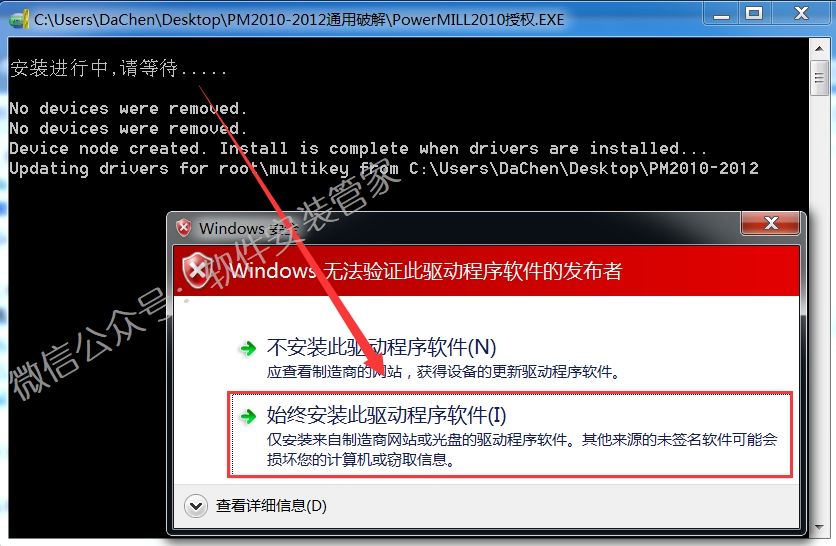Click the console scrollbar up arrow
This screenshot has width=836, height=546.
click(819, 49)
